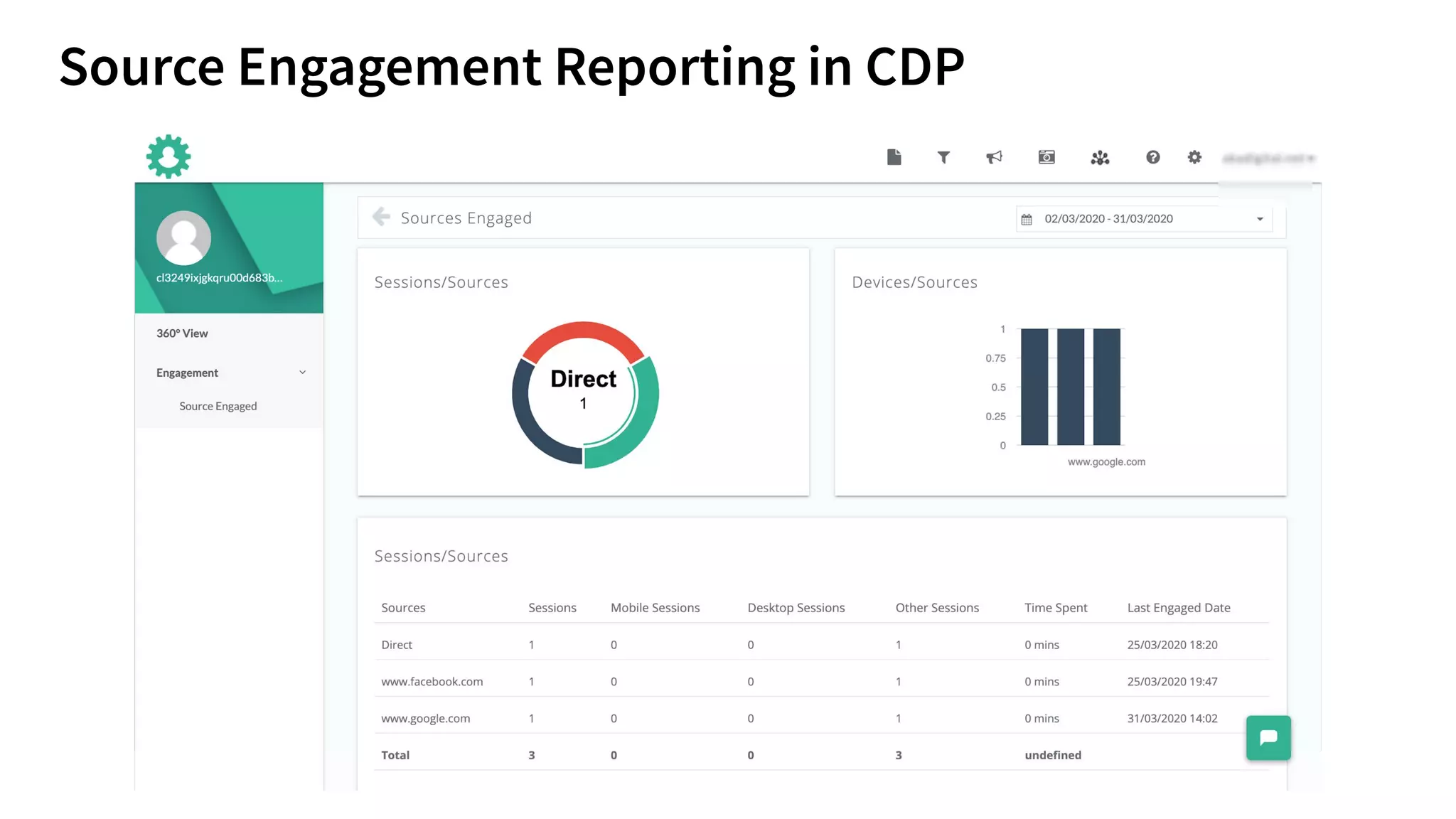Screen dimensions: 1456x819
Task: Click www.facebook.com row in table
Action: [x=432, y=682]
